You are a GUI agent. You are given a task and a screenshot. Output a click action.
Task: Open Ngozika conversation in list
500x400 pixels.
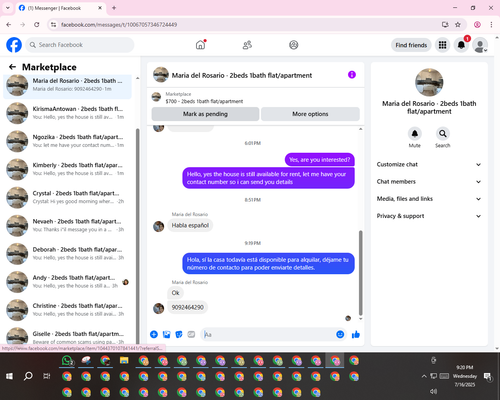[67, 141]
